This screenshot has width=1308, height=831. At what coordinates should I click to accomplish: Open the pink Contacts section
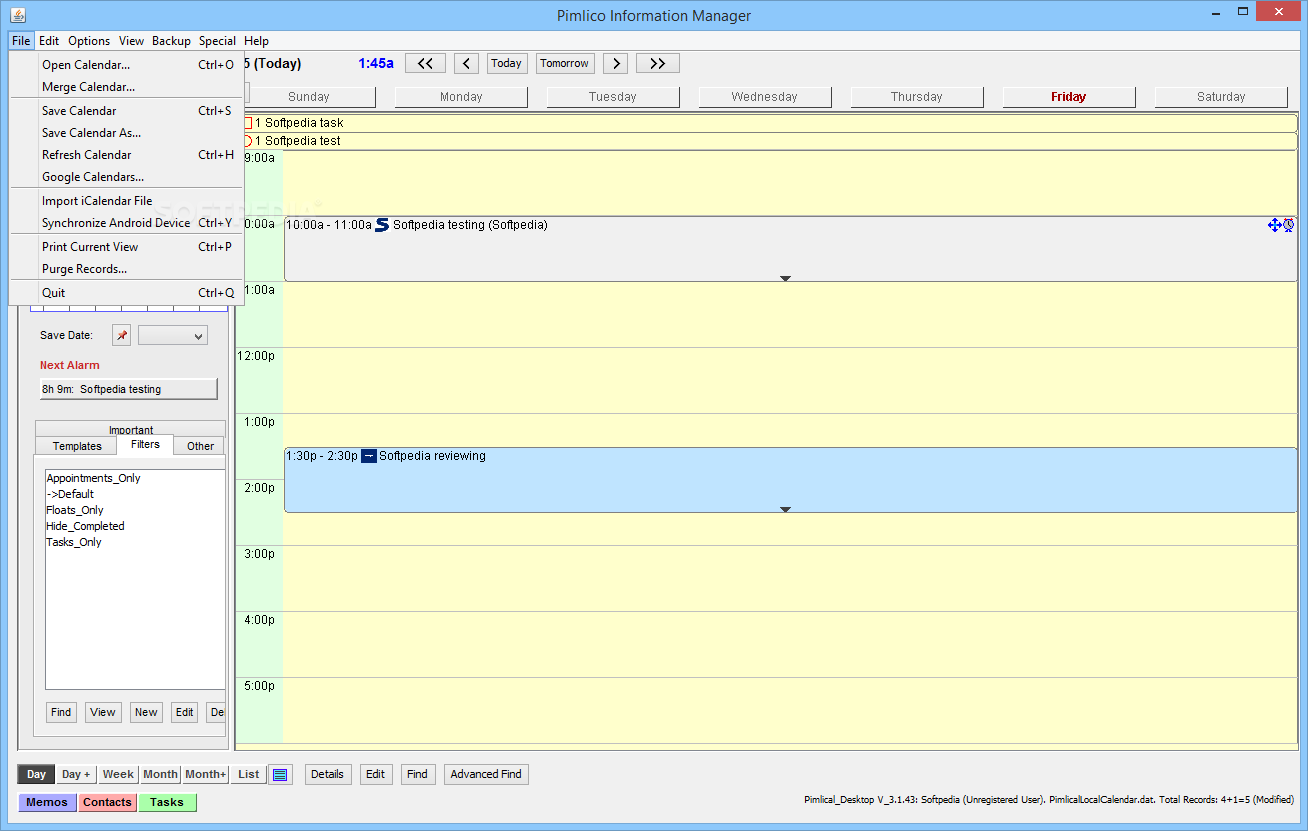tap(107, 802)
